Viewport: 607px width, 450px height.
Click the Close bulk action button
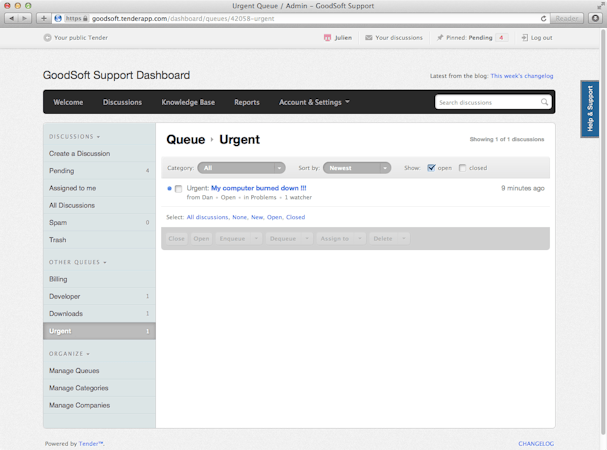click(177, 239)
